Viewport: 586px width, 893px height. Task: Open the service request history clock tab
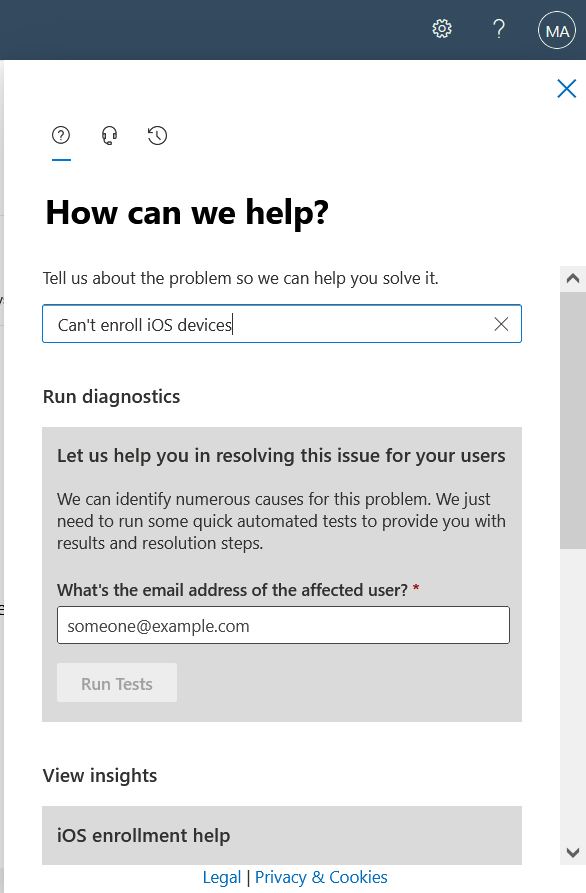point(157,136)
